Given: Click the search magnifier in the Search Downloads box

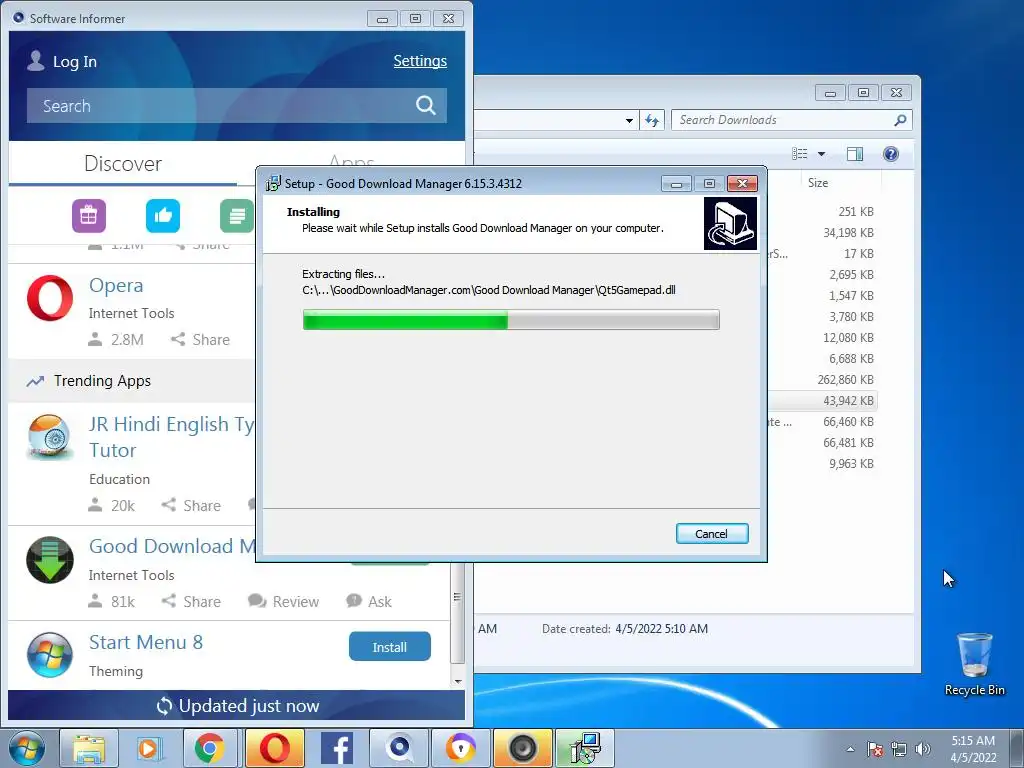Looking at the screenshot, I should pos(900,120).
